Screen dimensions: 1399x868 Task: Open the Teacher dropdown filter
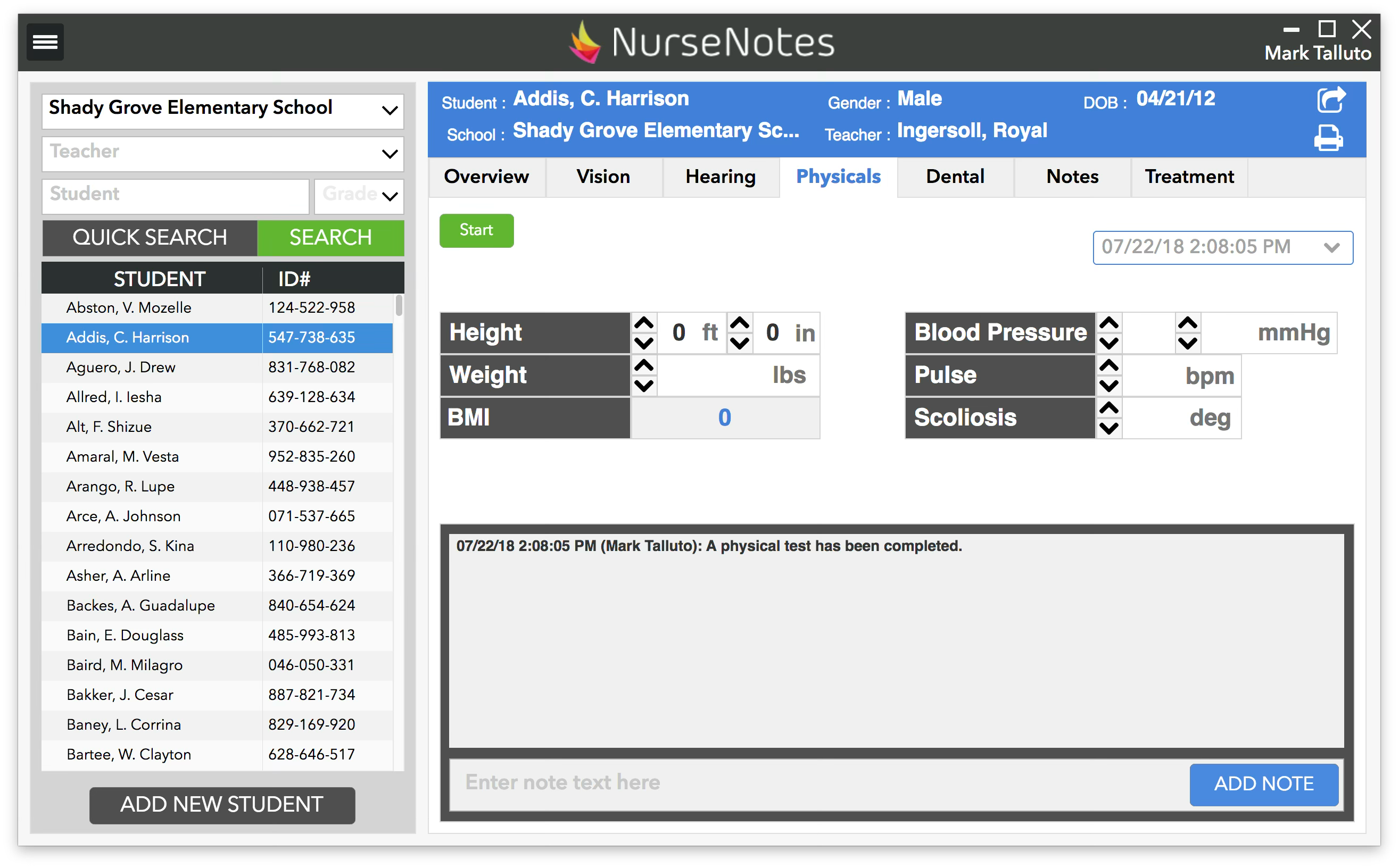point(390,154)
